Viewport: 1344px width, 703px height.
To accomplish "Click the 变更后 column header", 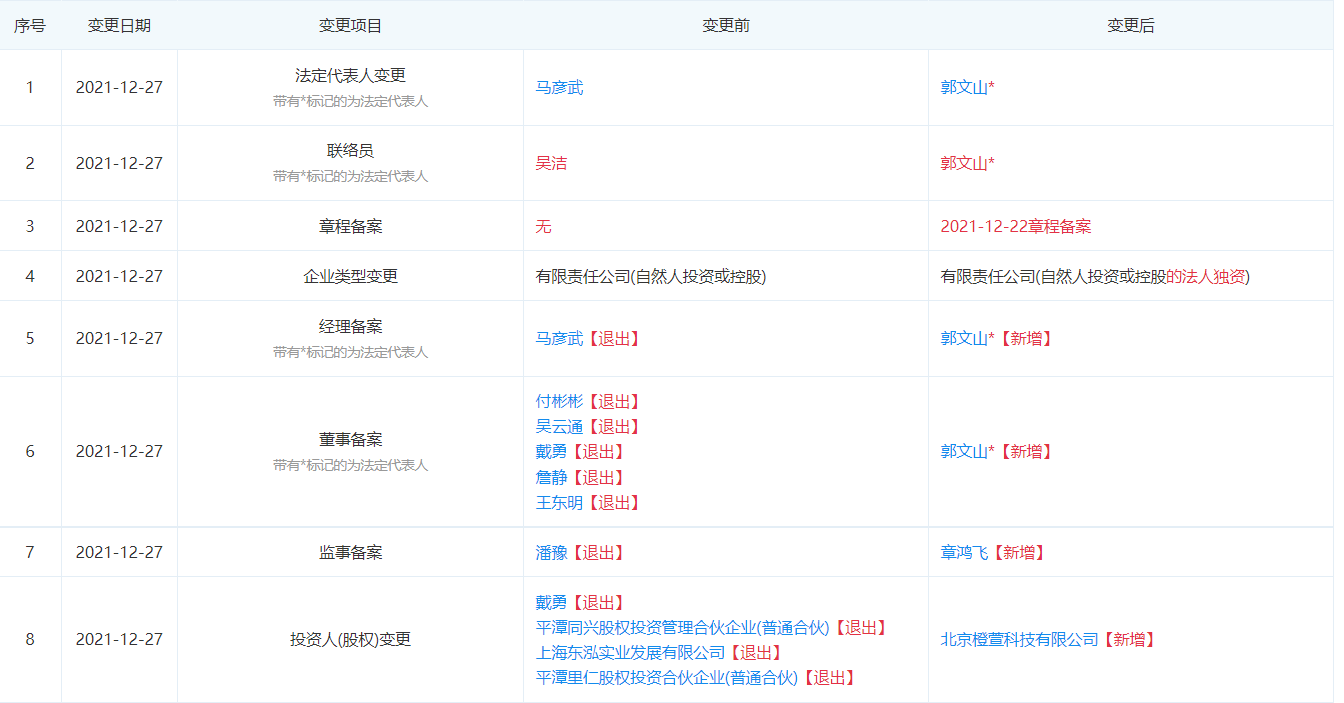I will pos(1130,25).
